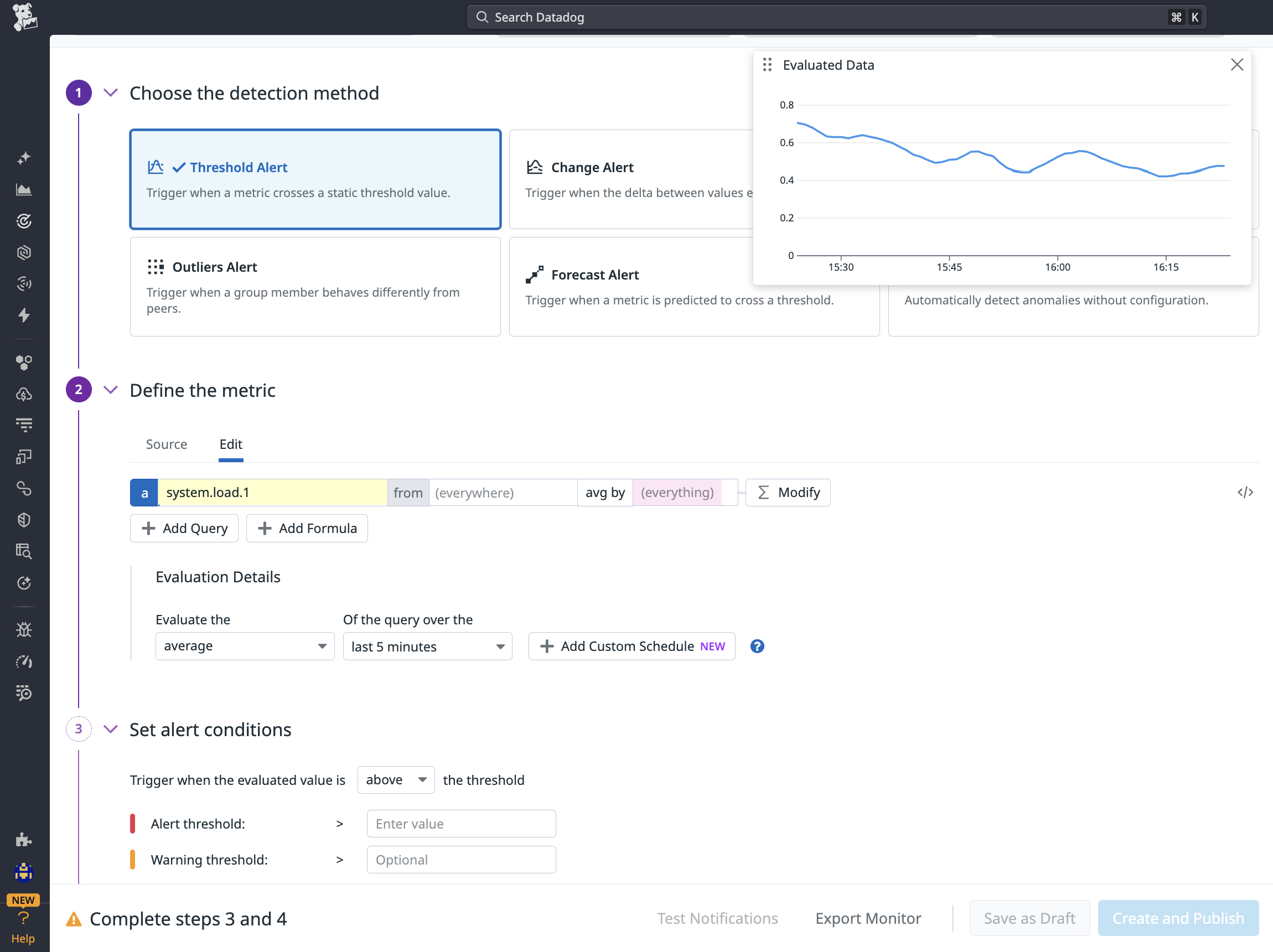This screenshot has height=952, width=1273.
Task: Collapse the Define the metric section
Action: [111, 390]
